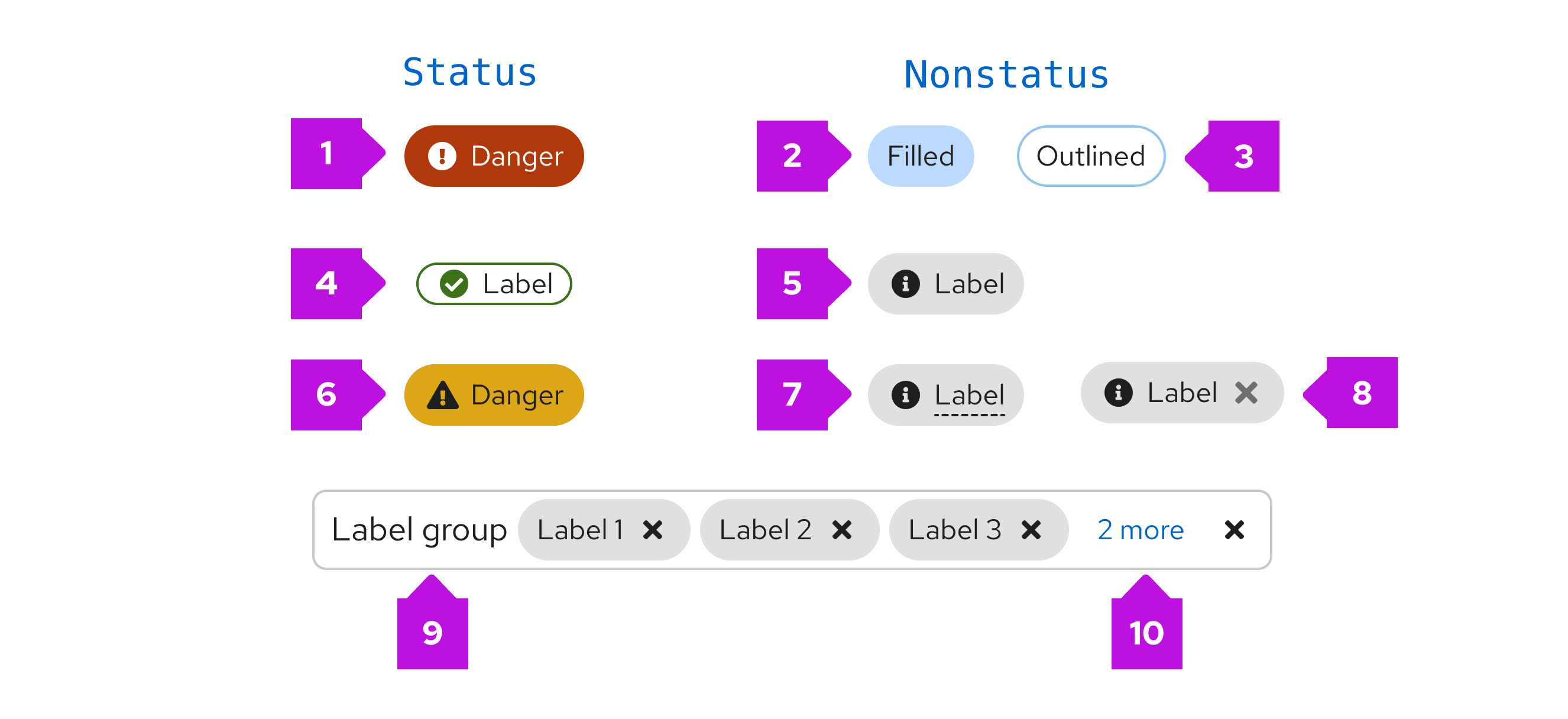Click the info icon beside the underlined Label
This screenshot has width=1568, height=719.
click(x=905, y=395)
